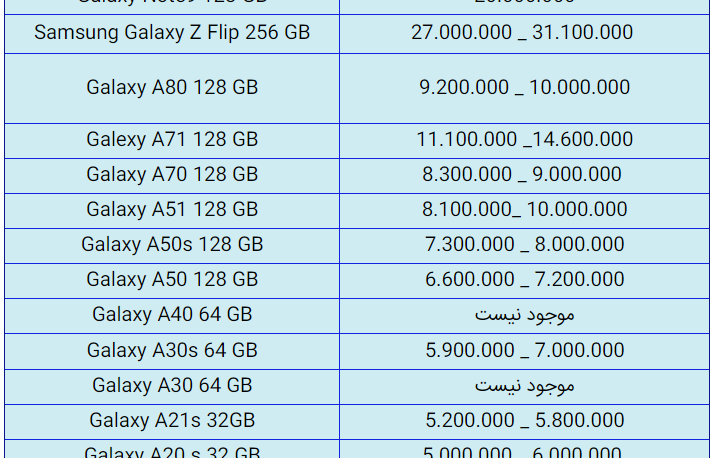Click the Galaxy A50 128 GB model name
Screen dimensions: 712x458
(172, 279)
